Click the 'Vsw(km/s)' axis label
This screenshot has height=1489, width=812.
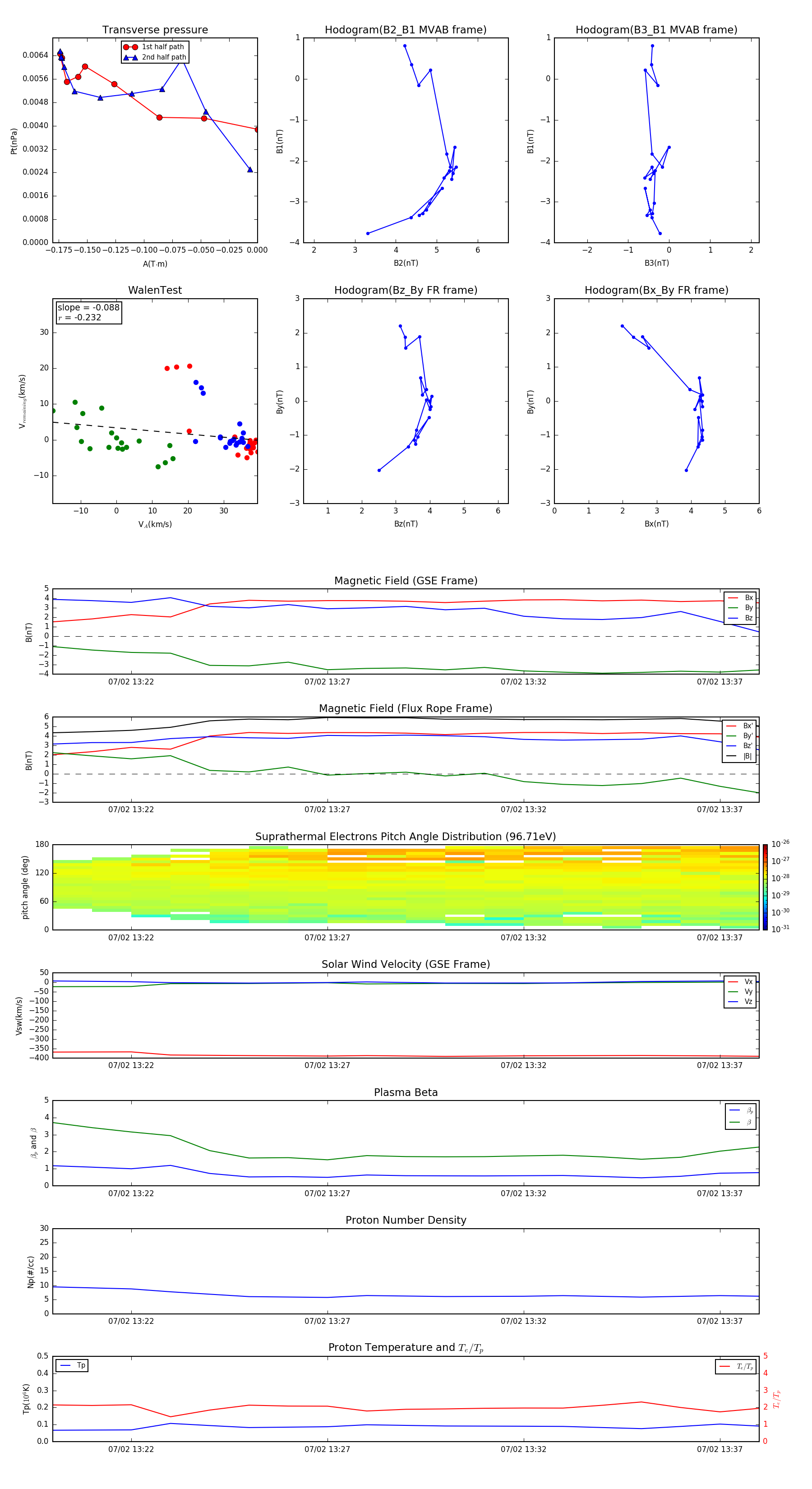click(x=19, y=1015)
